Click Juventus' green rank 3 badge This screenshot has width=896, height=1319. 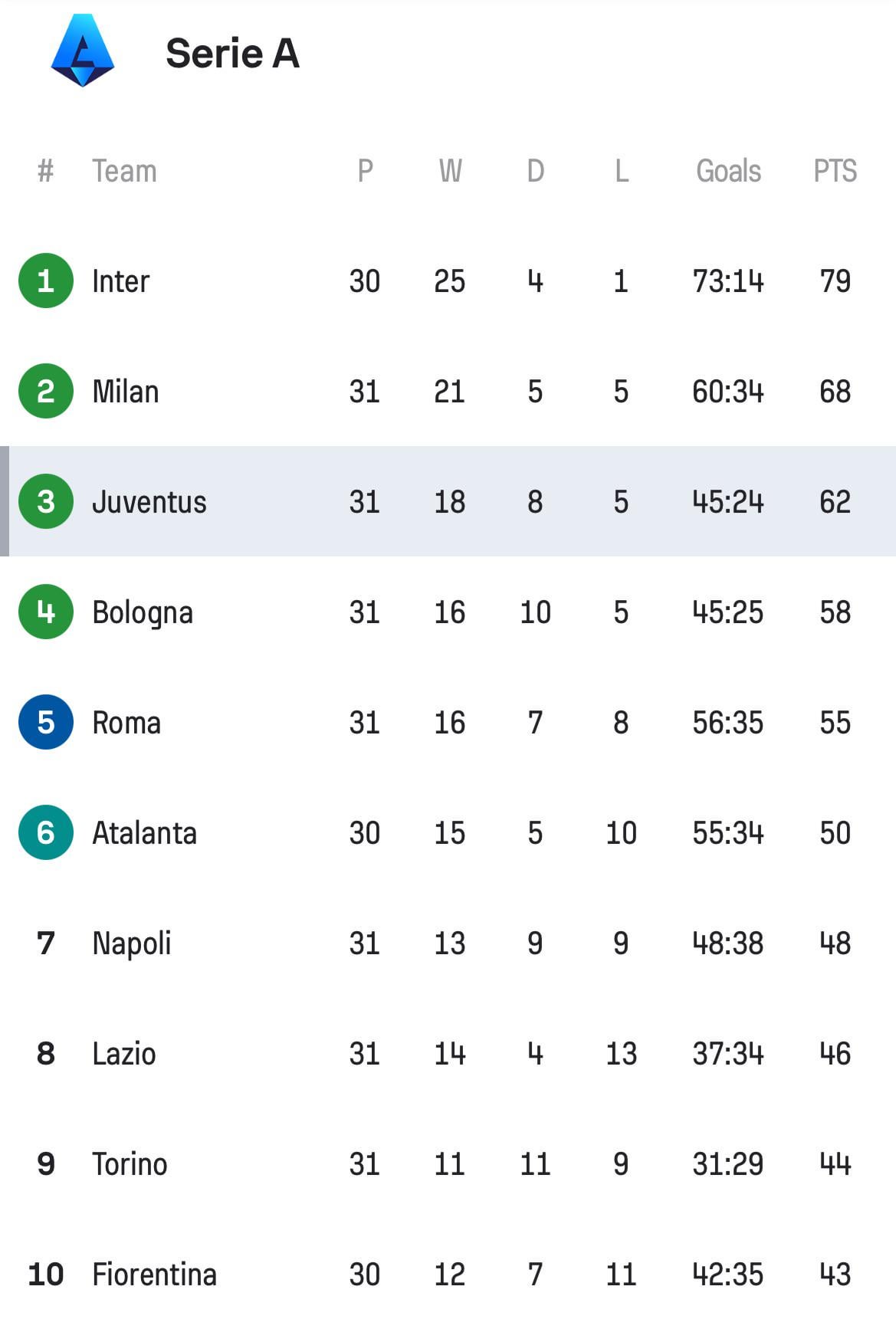pos(46,501)
